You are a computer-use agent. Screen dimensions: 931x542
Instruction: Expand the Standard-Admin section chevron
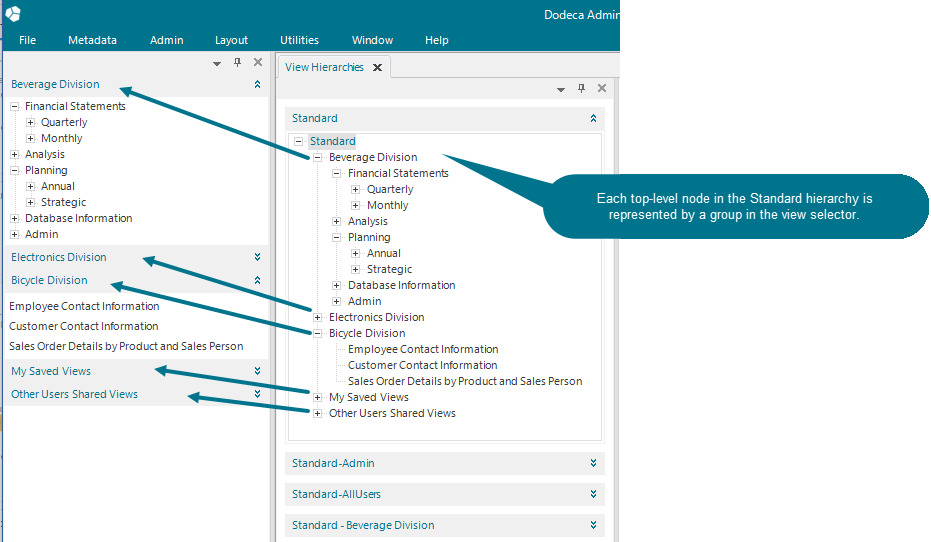coord(593,463)
